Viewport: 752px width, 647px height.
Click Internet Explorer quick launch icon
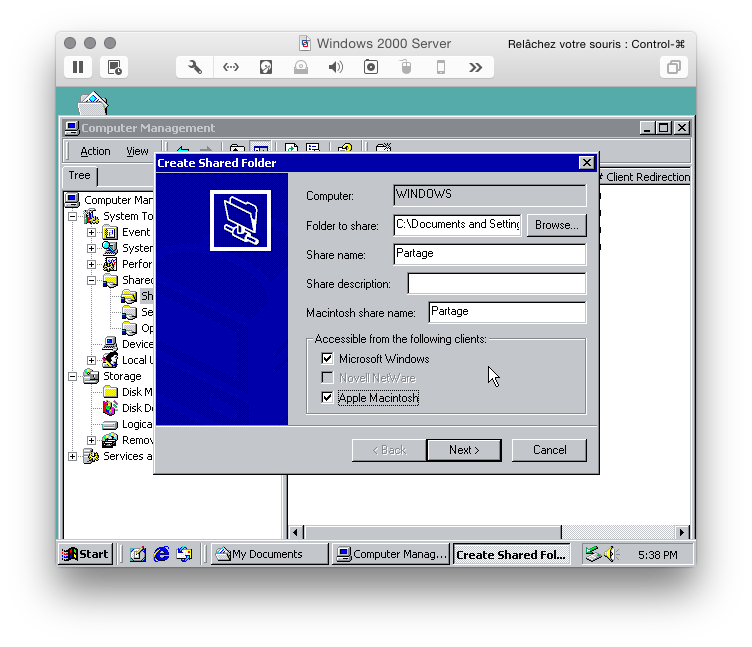coord(161,554)
